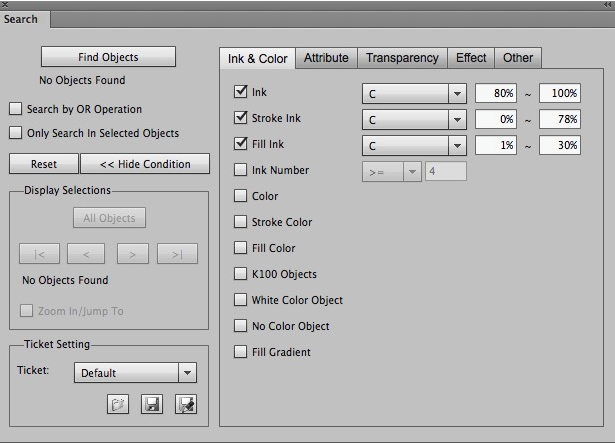Click the Hide Condition button
The width and height of the screenshot is (615, 444).
click(x=145, y=164)
